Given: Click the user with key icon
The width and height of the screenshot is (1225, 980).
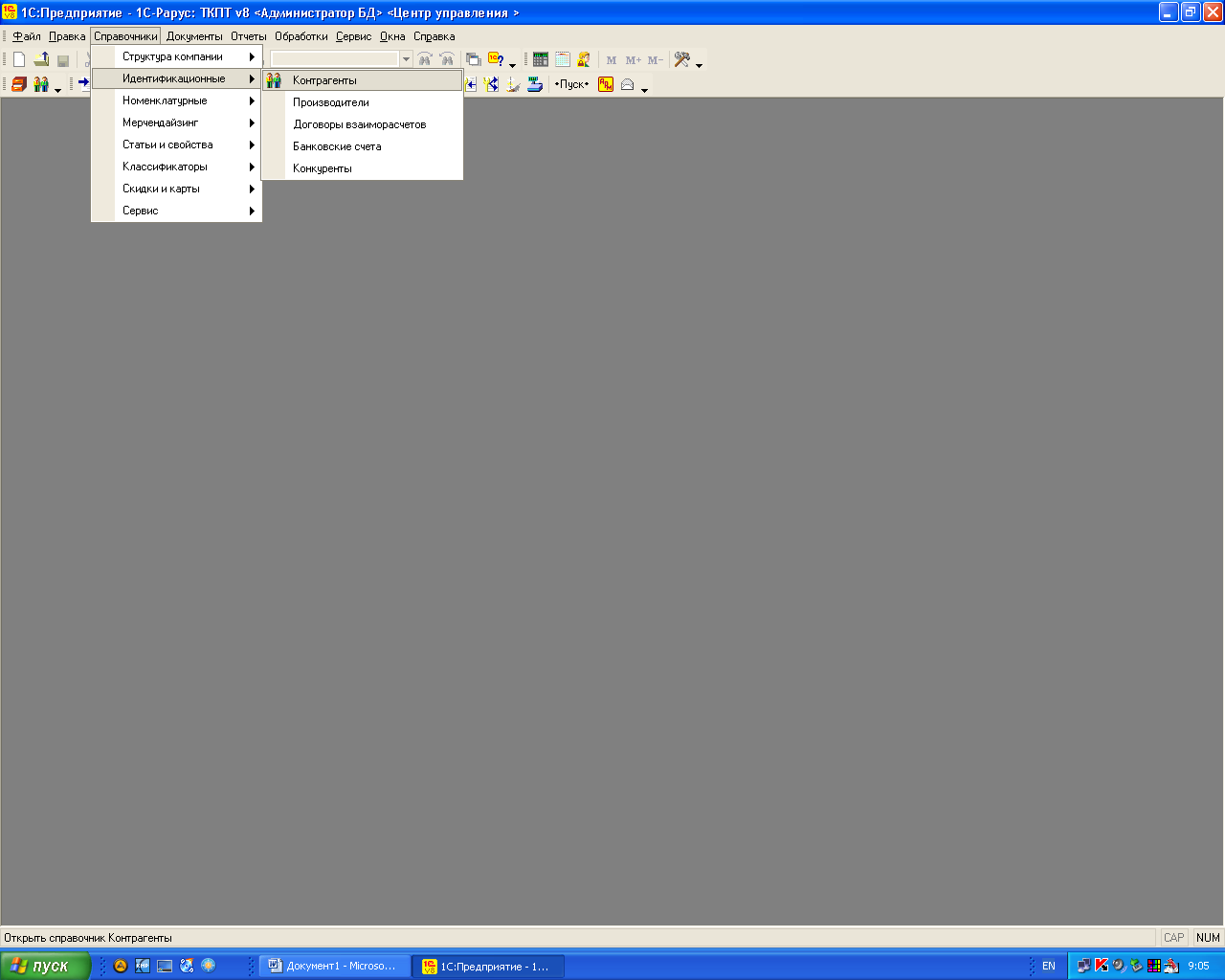Looking at the screenshot, I should [585, 59].
